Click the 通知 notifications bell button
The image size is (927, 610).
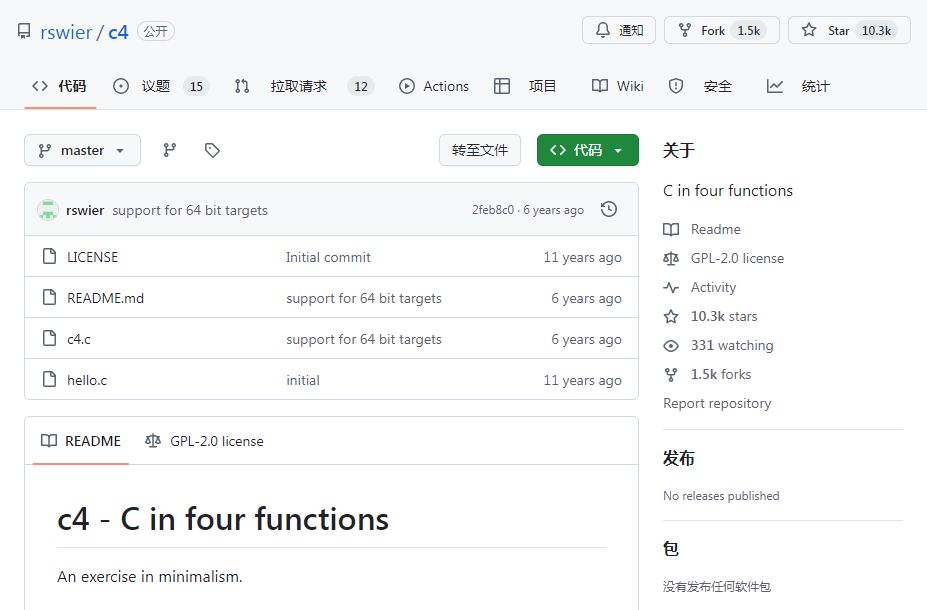click(618, 30)
